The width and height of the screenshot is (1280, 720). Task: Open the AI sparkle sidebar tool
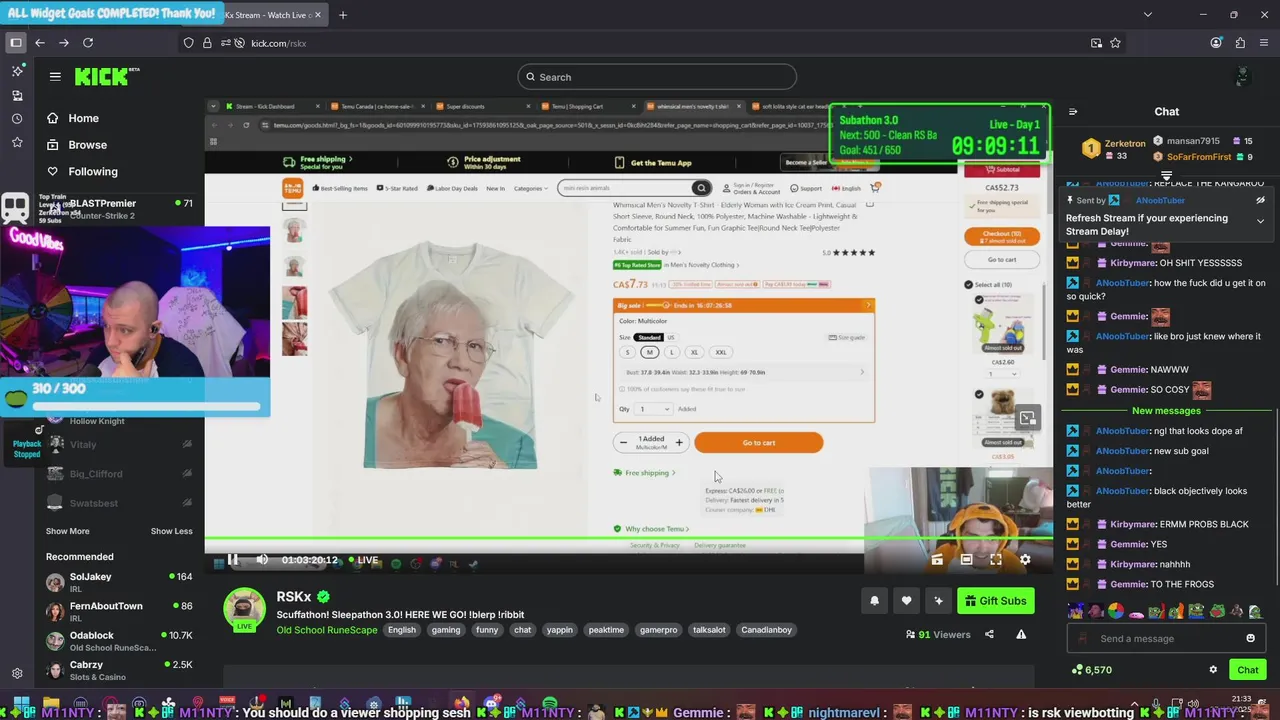click(17, 71)
